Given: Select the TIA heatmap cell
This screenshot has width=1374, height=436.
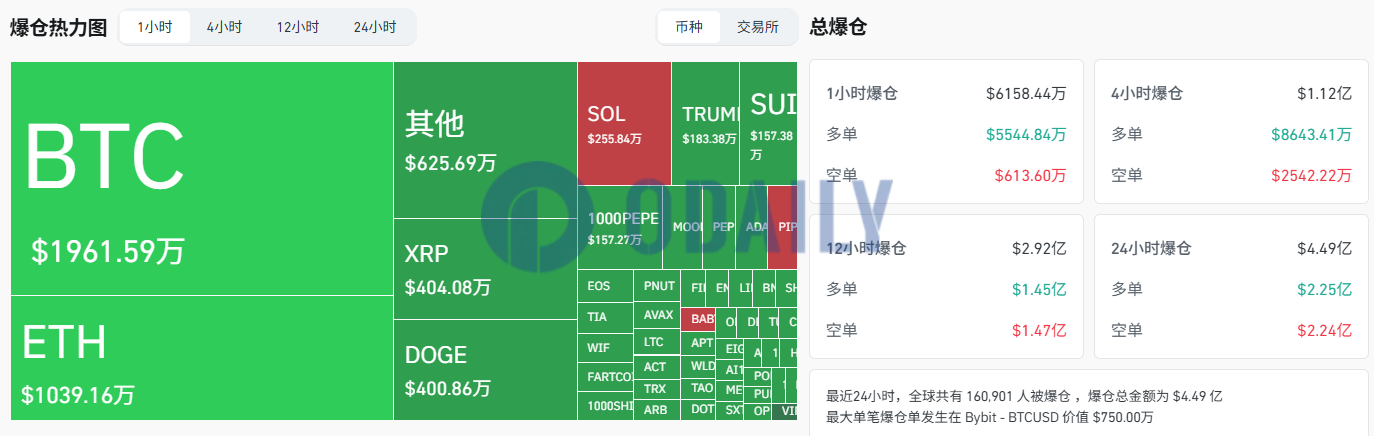Looking at the screenshot, I should coord(605,317).
